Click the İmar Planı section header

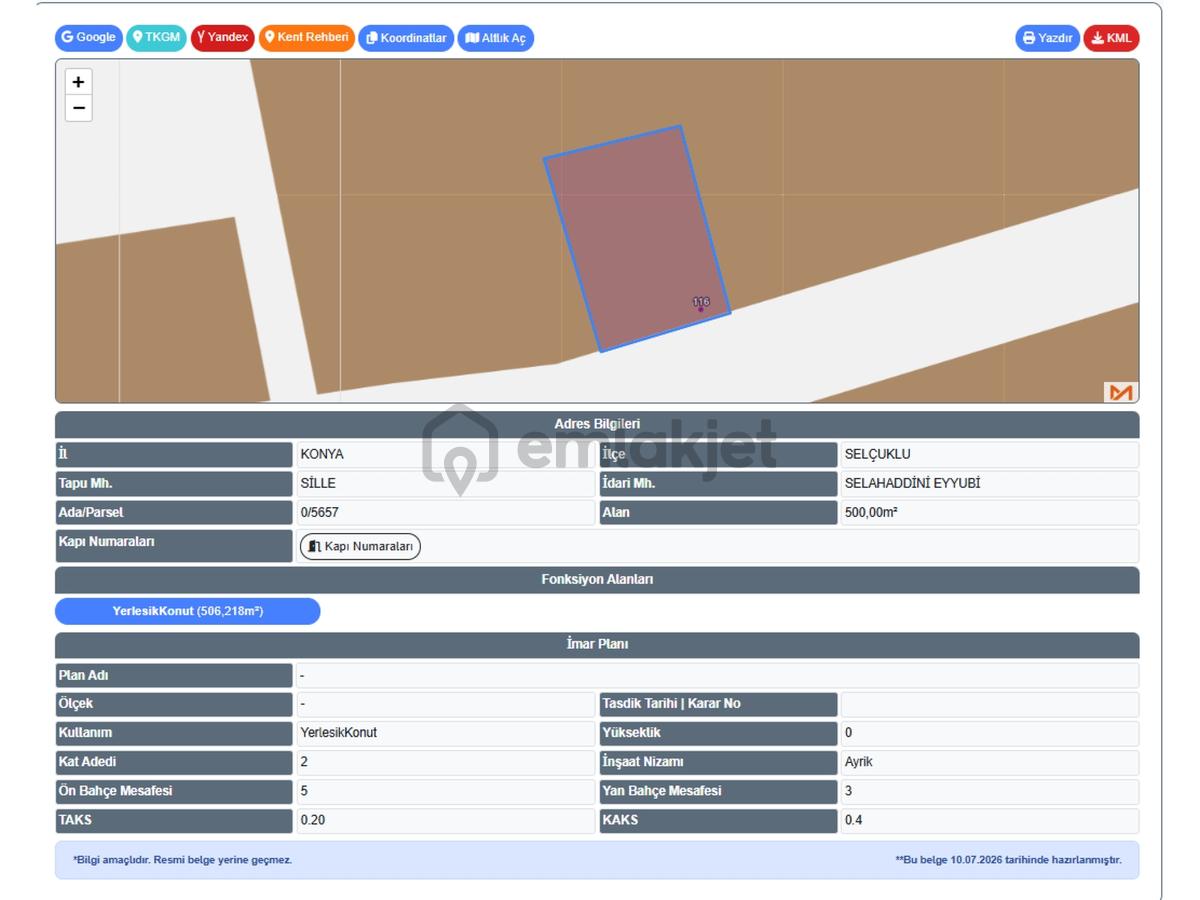597,645
